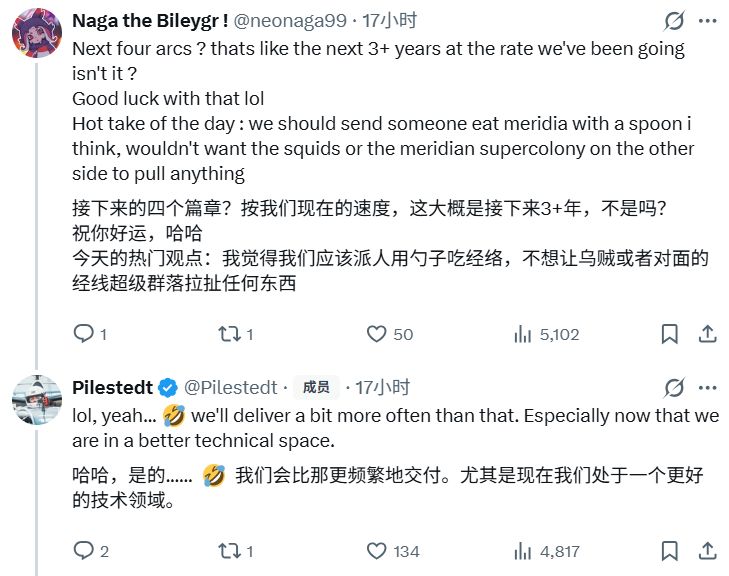Click the Grok icon on Pilestedt's tweet

(x=674, y=387)
